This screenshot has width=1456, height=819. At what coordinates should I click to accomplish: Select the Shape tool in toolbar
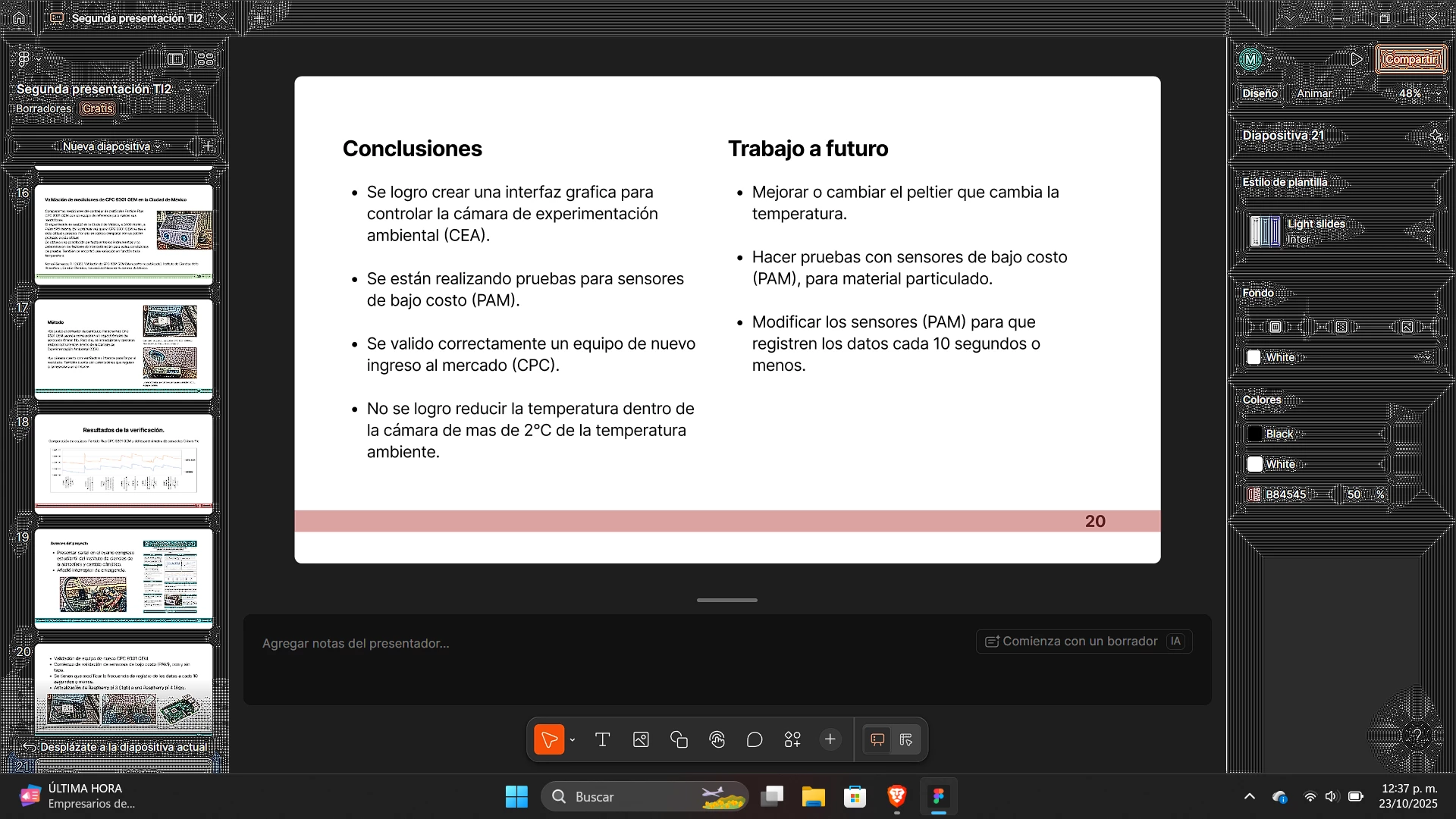point(679,739)
